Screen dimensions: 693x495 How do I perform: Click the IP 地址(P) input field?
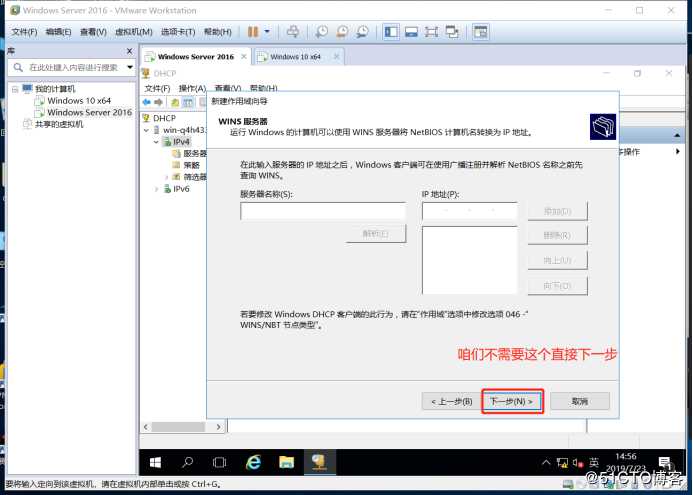pos(469,211)
